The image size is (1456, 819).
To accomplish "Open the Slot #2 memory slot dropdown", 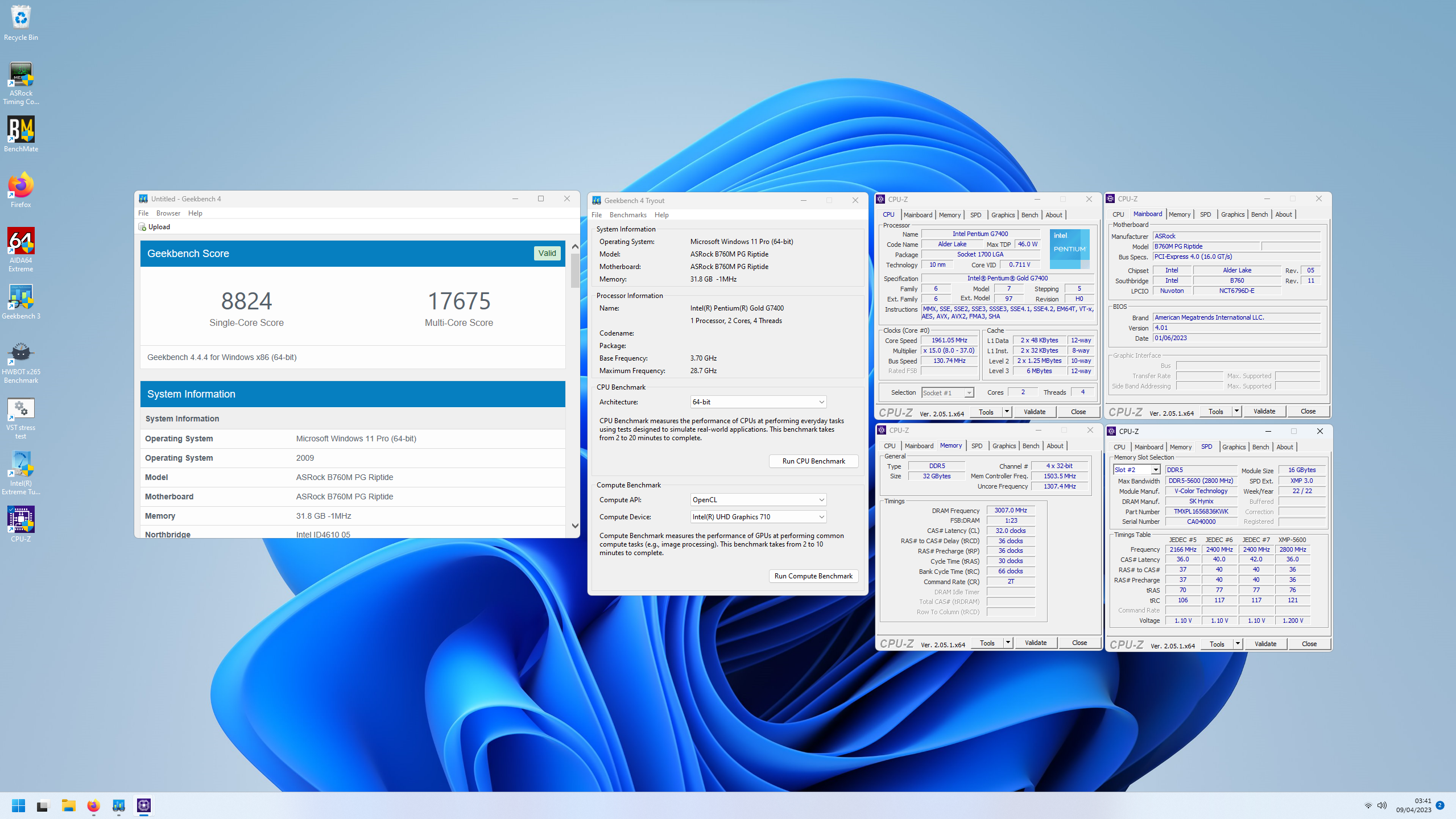I will [x=1136, y=470].
